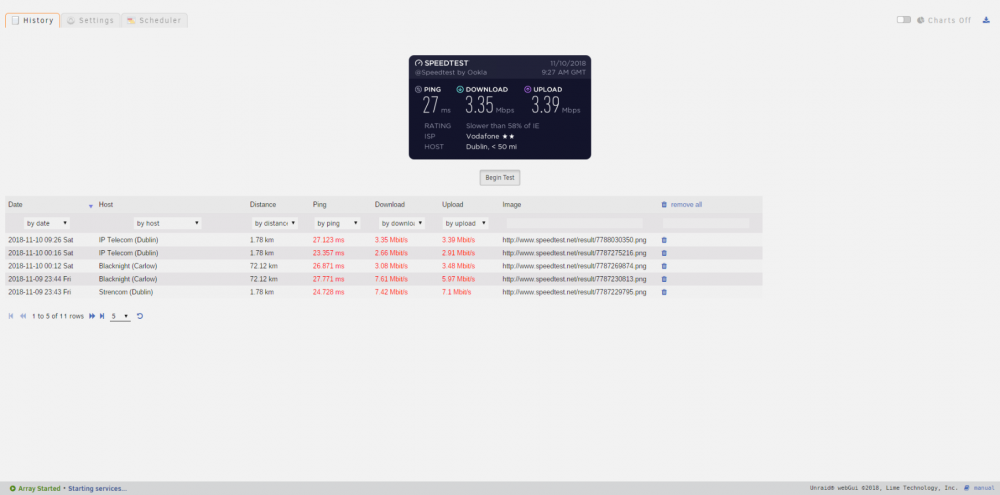
Task: Click the remove all link
Action: [x=686, y=205]
